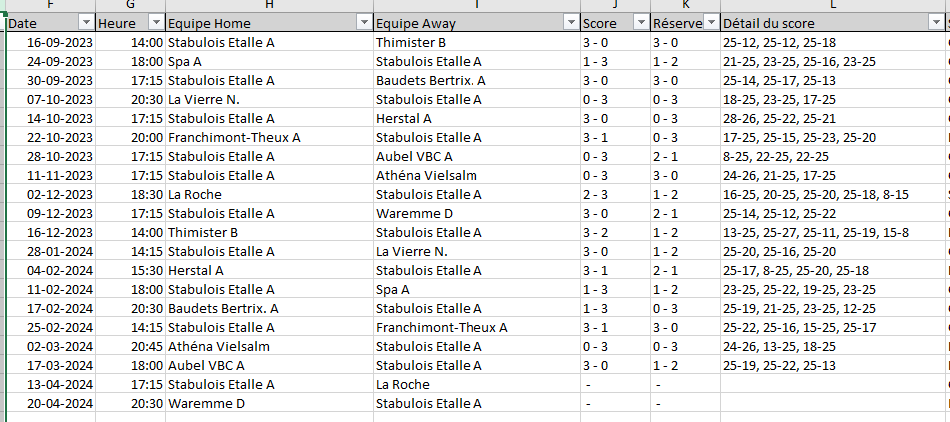Image resolution: width=950 pixels, height=422 pixels.
Task: Open the Equipe Away filter dropdown
Action: point(571,23)
